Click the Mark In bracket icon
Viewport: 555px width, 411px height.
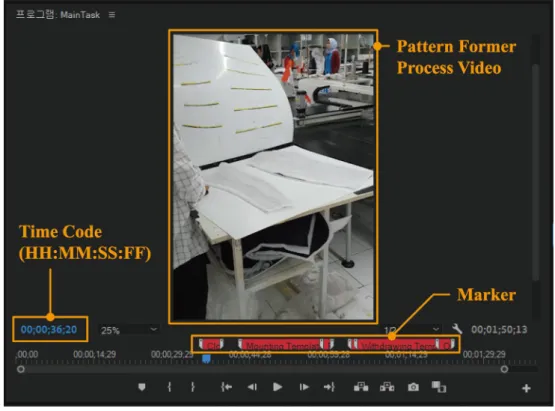170,387
